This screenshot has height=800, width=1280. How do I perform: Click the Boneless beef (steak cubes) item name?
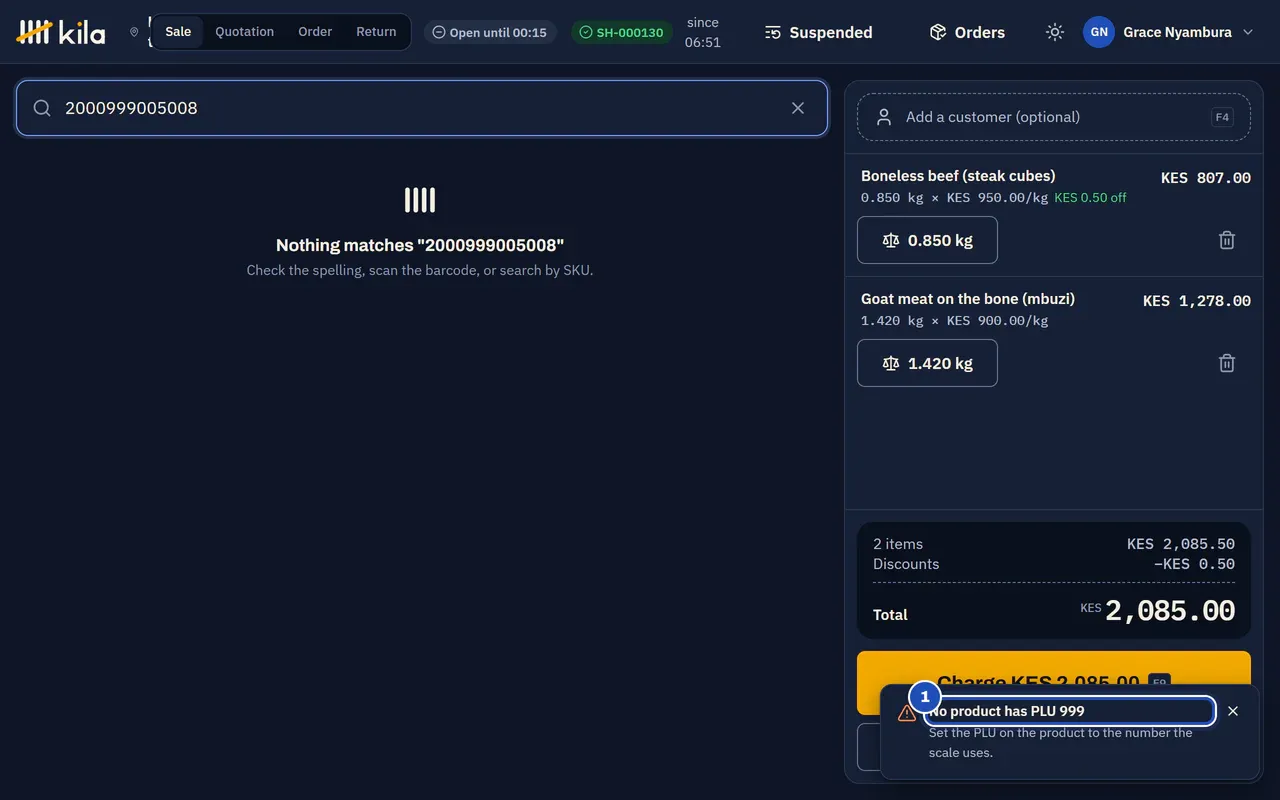point(958,176)
